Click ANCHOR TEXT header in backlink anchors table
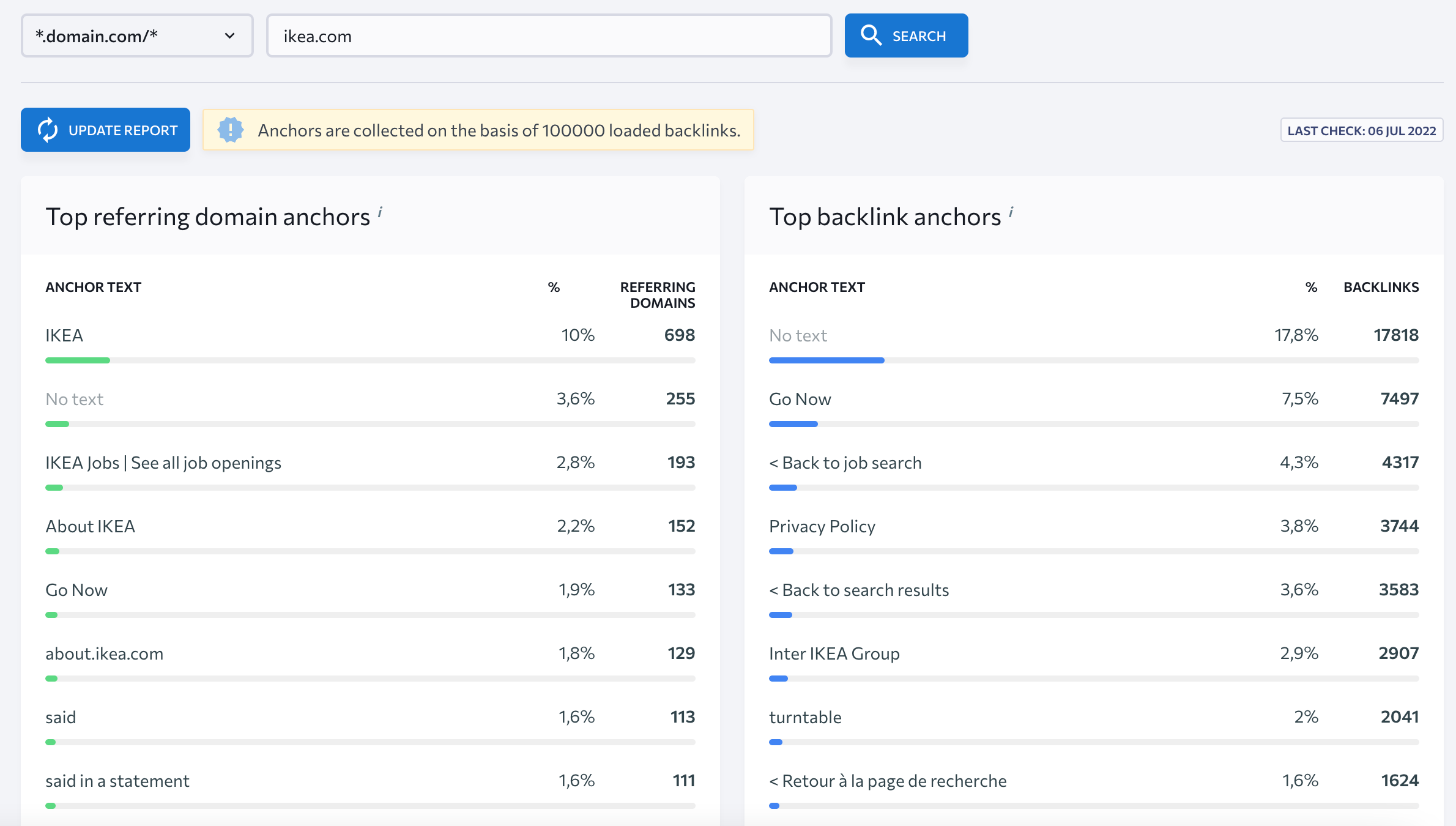 817,287
